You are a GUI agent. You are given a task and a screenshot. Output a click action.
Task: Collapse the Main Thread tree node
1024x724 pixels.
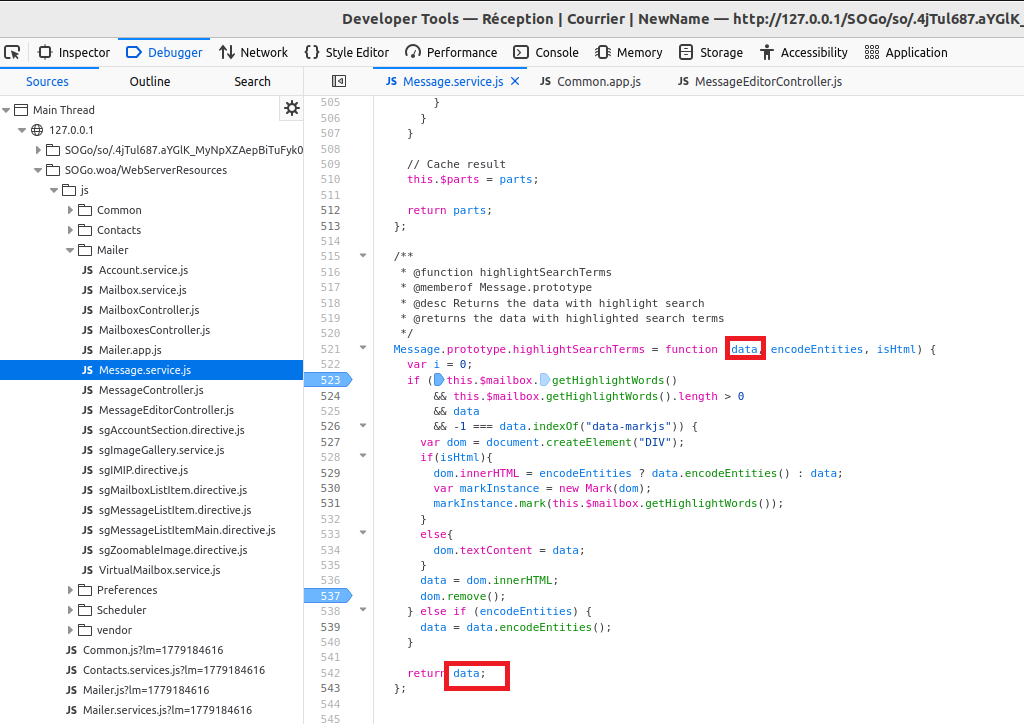click(x=6, y=110)
